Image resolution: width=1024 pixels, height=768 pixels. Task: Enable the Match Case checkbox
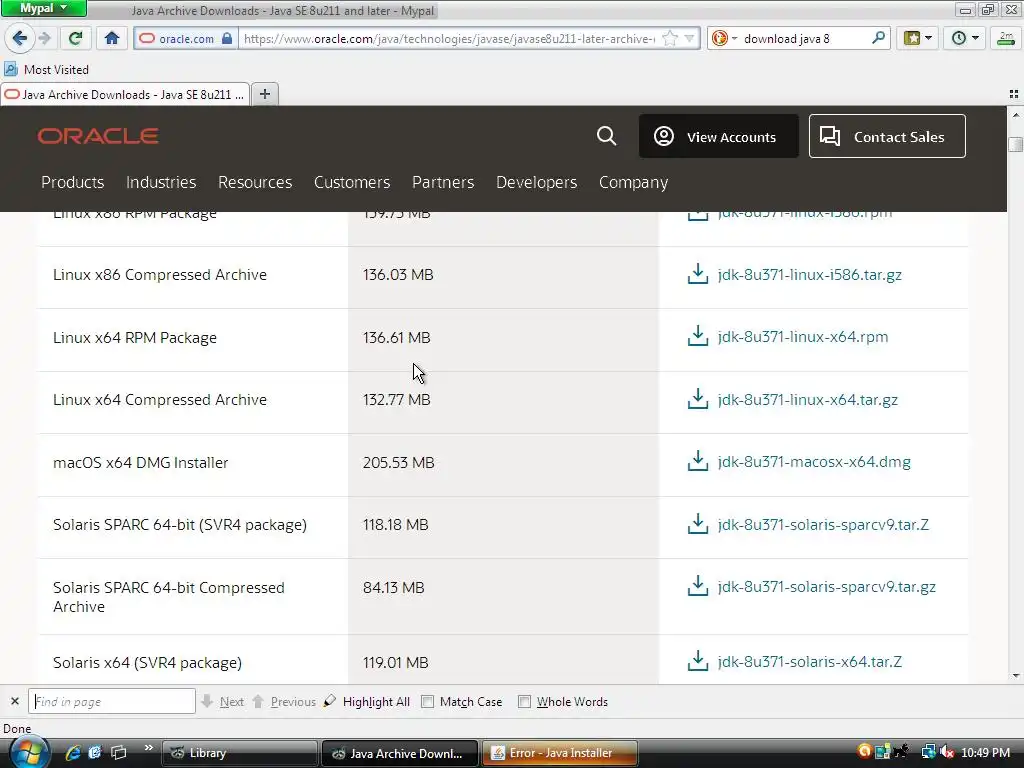tap(427, 701)
